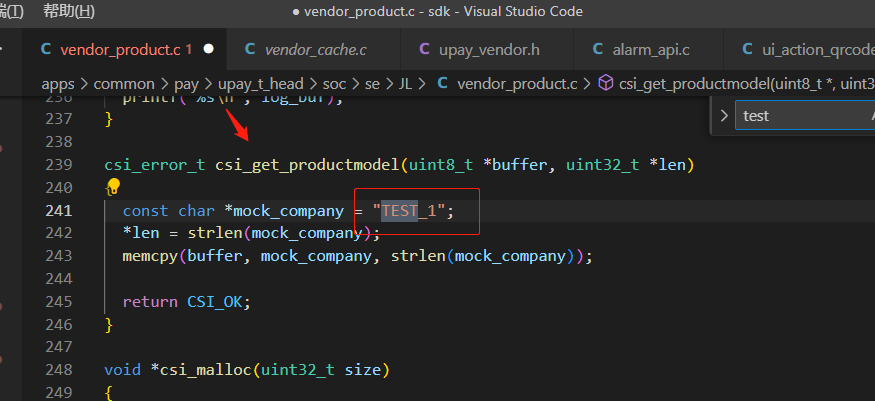Click the 'return' keyword on line 245
This screenshot has width=875, height=401.
pyautogui.click(x=150, y=302)
